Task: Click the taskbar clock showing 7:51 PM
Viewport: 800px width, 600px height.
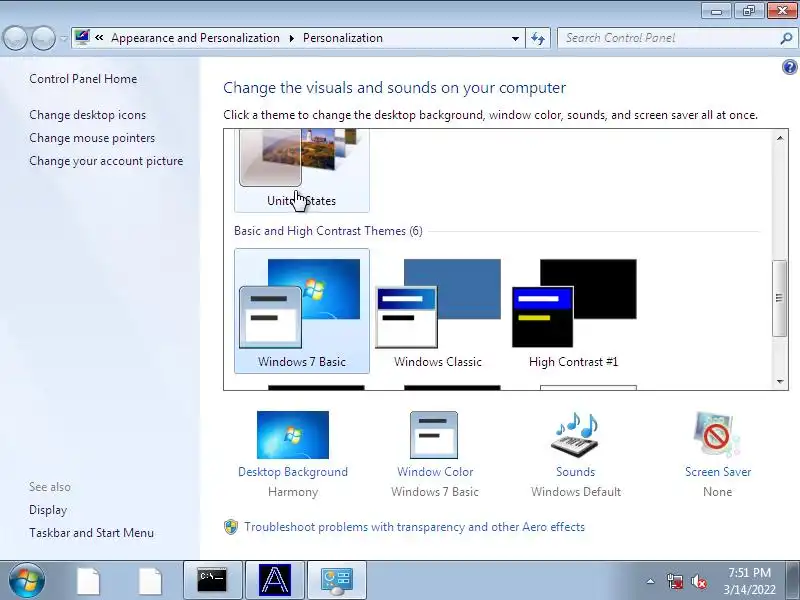Action: 749,581
